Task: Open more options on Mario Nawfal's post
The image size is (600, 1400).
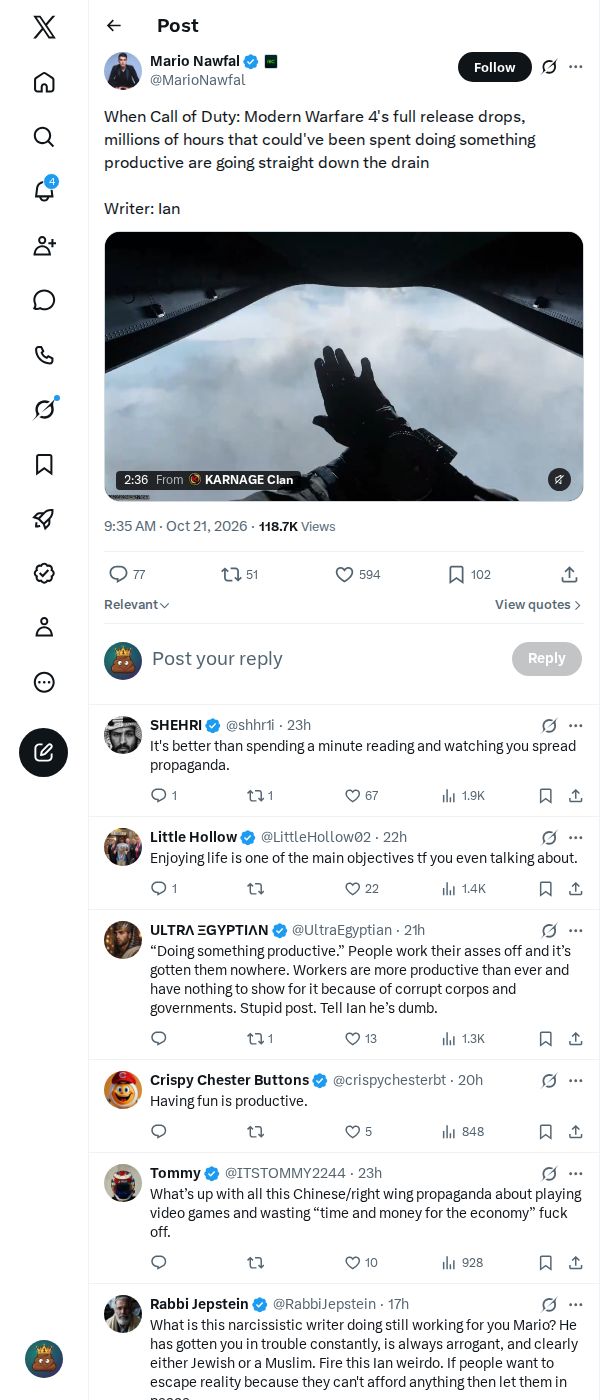Action: (576, 67)
